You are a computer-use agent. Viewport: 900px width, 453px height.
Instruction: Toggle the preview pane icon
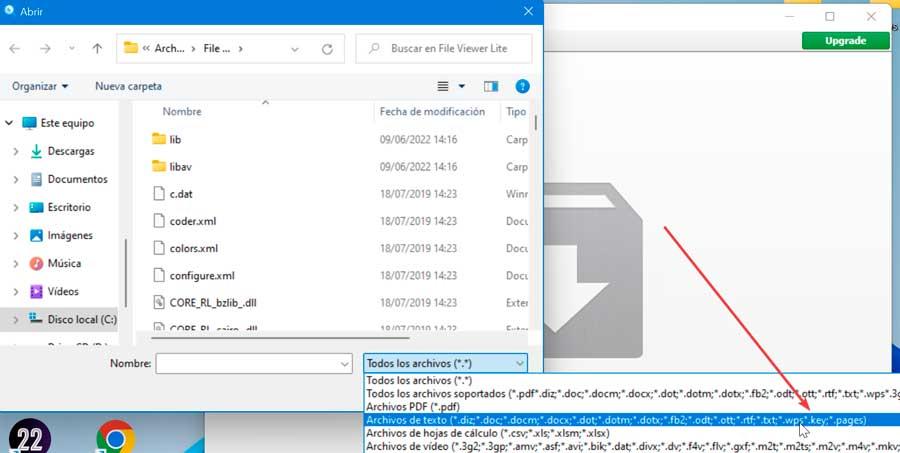[490, 87]
